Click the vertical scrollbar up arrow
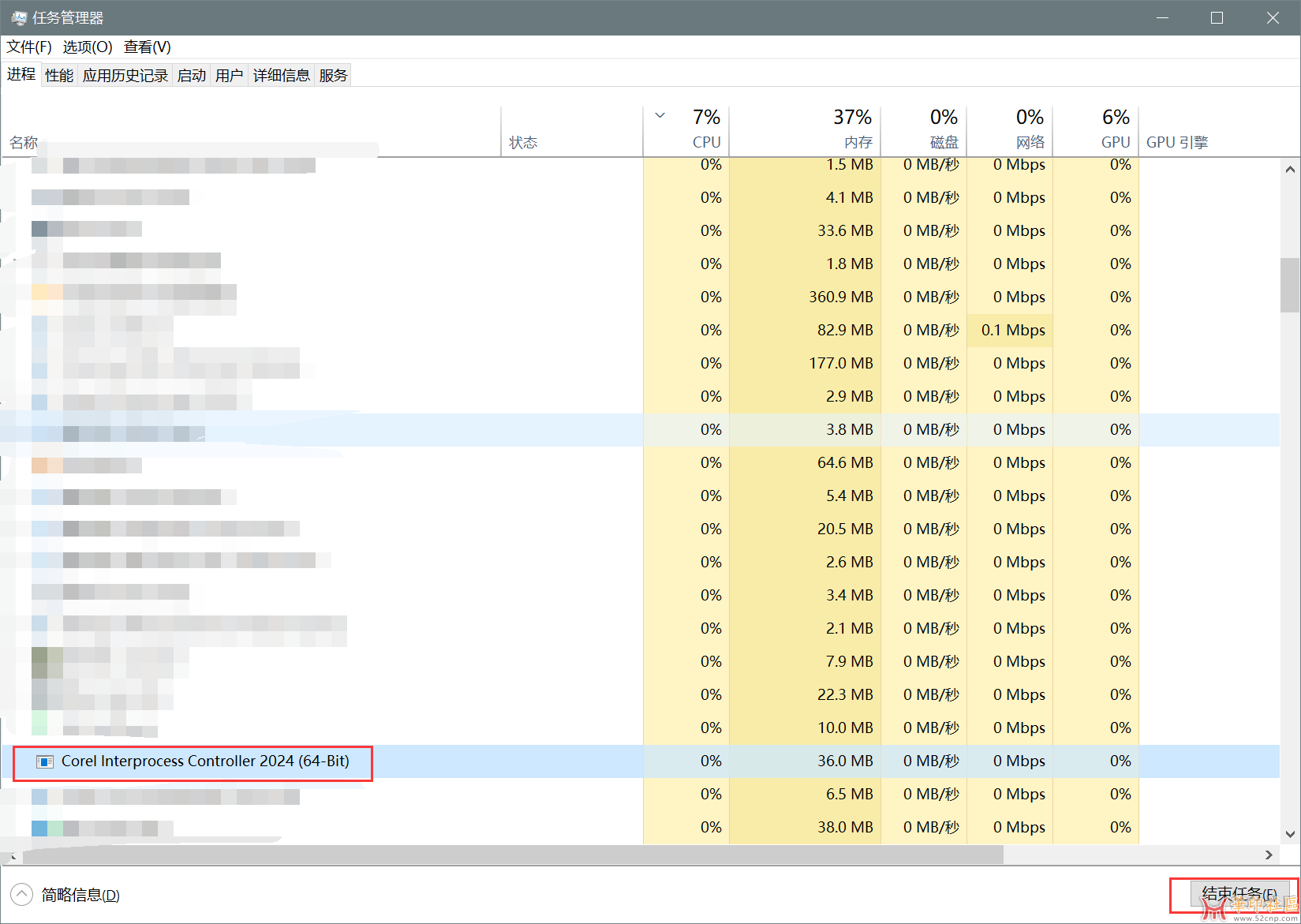The height and width of the screenshot is (924, 1301). [x=1290, y=169]
